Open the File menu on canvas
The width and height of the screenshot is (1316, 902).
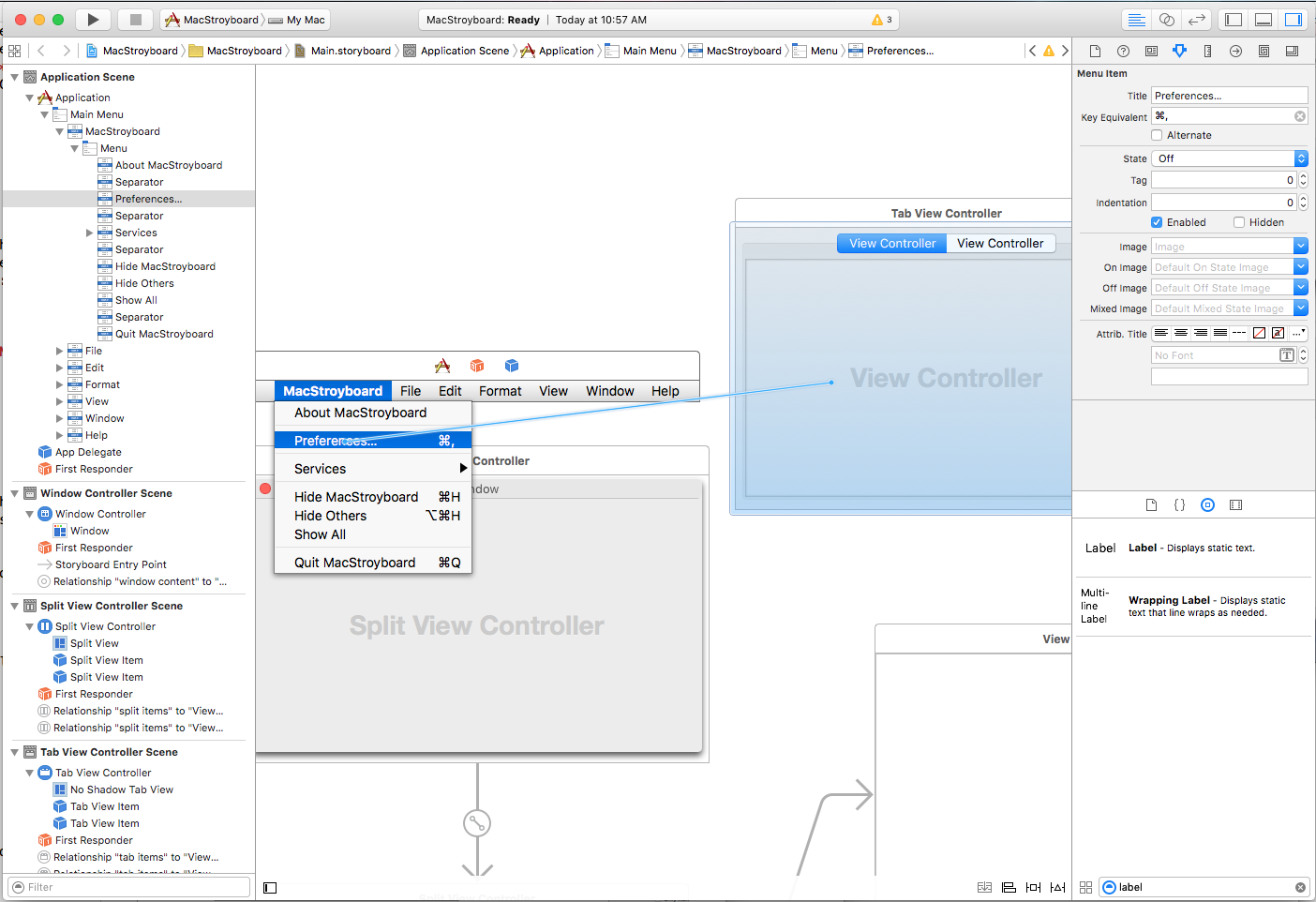[x=411, y=391]
